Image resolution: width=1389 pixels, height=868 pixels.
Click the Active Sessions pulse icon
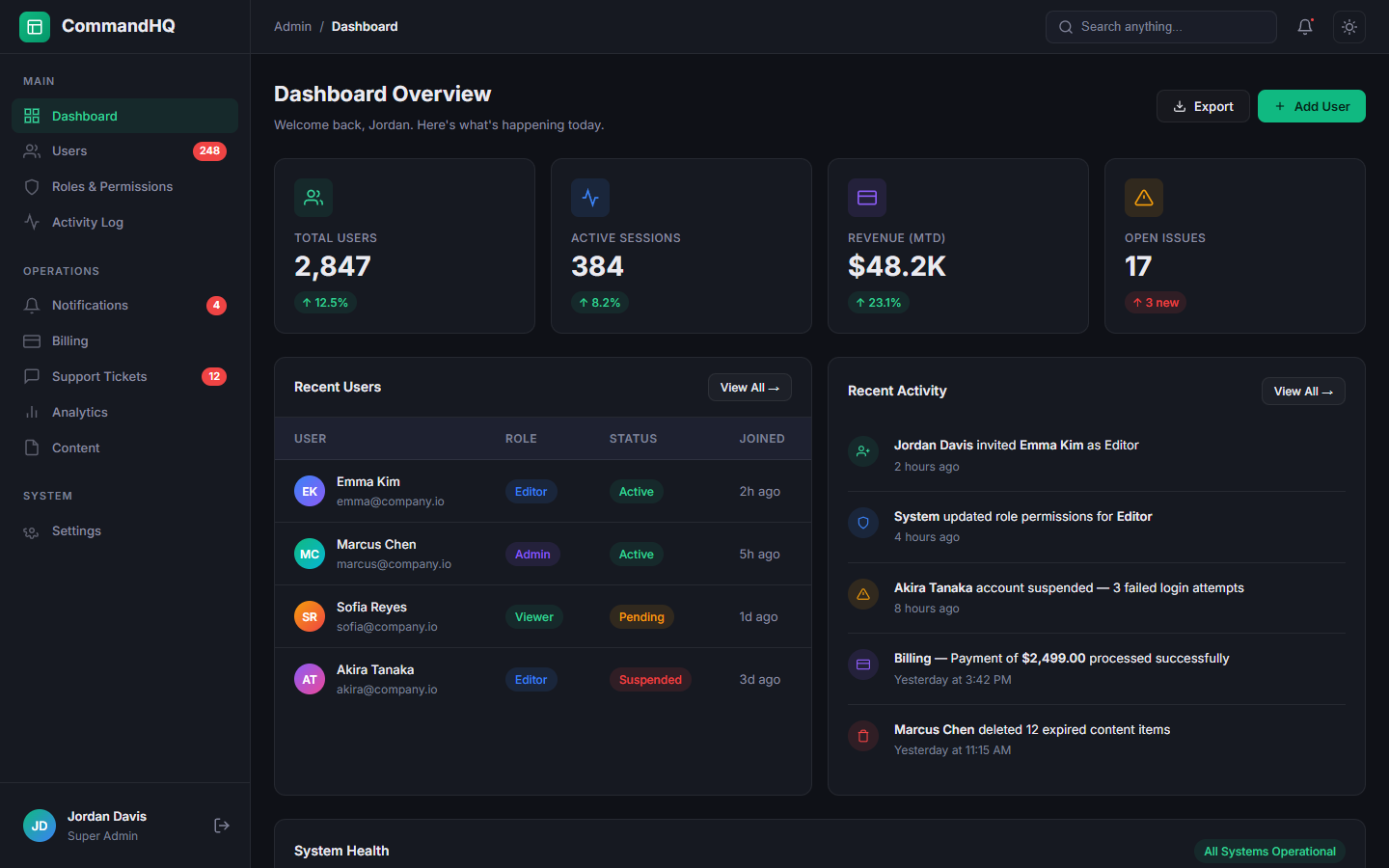[590, 198]
